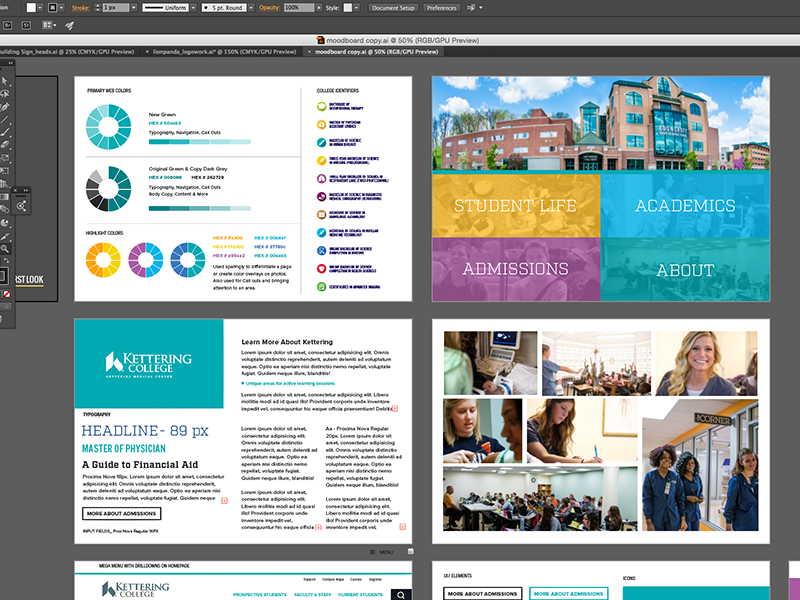
Task: Select the Zoom magnifier tool
Action: coord(5,248)
